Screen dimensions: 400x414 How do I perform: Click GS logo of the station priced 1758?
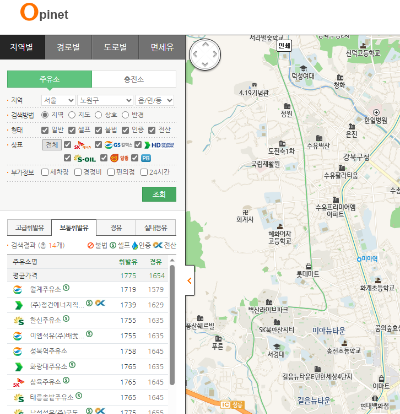coord(17,351)
